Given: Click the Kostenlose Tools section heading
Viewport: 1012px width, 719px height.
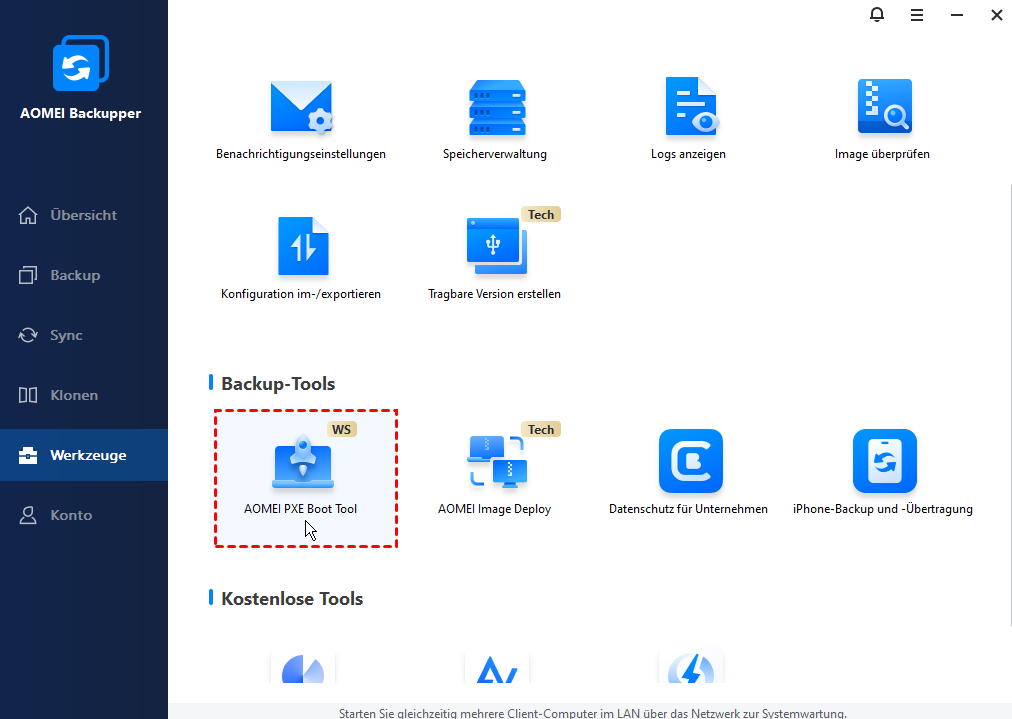Looking at the screenshot, I should click(292, 598).
